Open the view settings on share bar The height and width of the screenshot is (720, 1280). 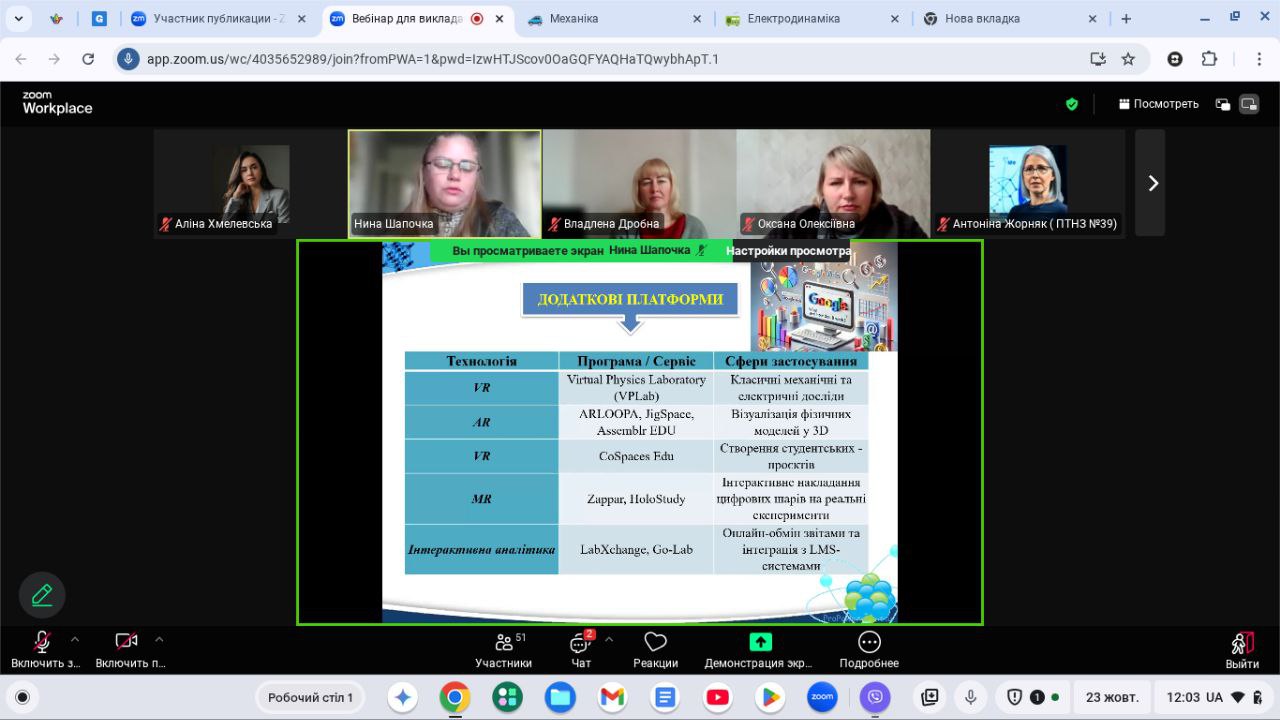787,251
